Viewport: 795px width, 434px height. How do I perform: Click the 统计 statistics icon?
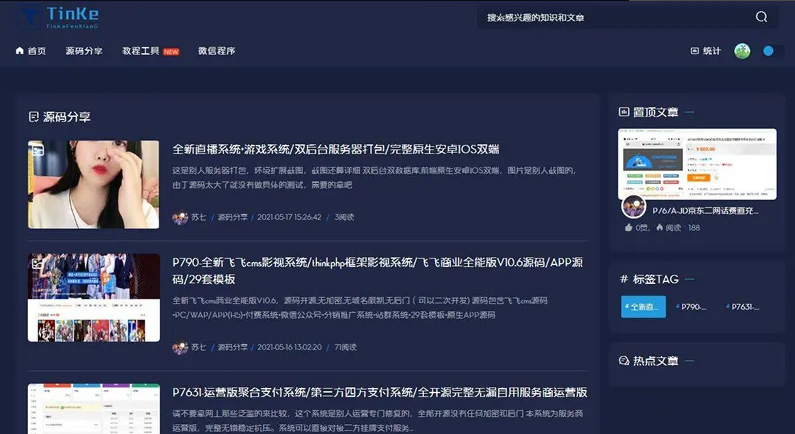(695, 51)
